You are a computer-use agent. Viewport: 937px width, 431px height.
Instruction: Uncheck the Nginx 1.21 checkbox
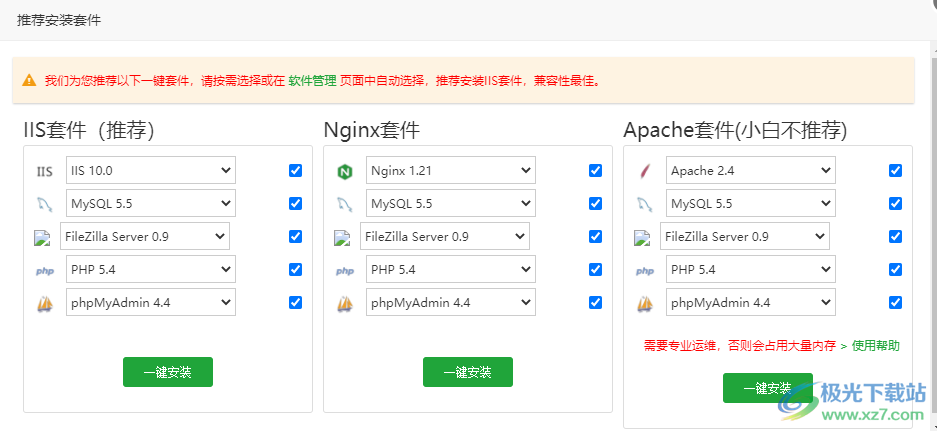pos(595,170)
